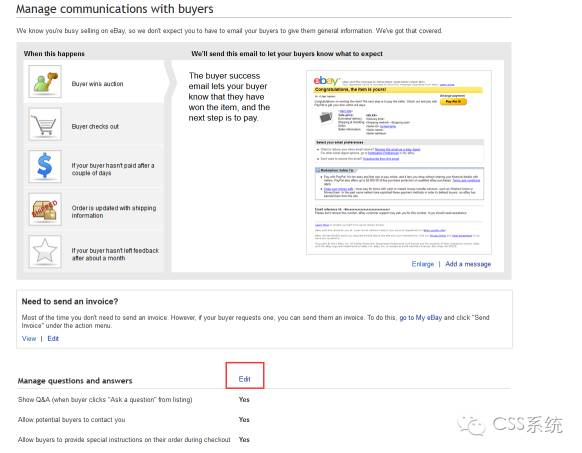Click the item photo in email preview
The image size is (582, 453).
(326, 118)
